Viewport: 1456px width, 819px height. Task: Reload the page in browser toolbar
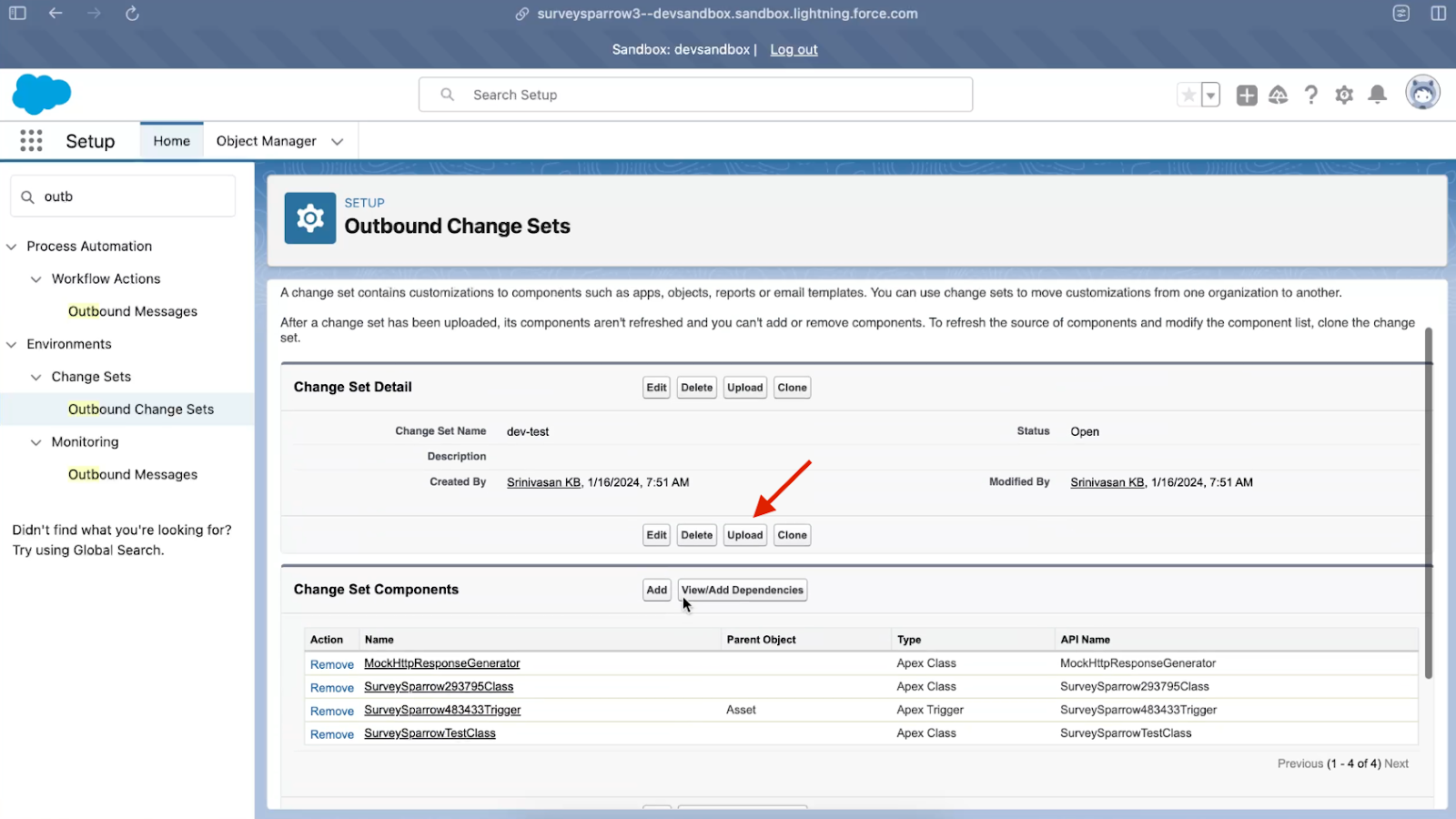click(132, 14)
